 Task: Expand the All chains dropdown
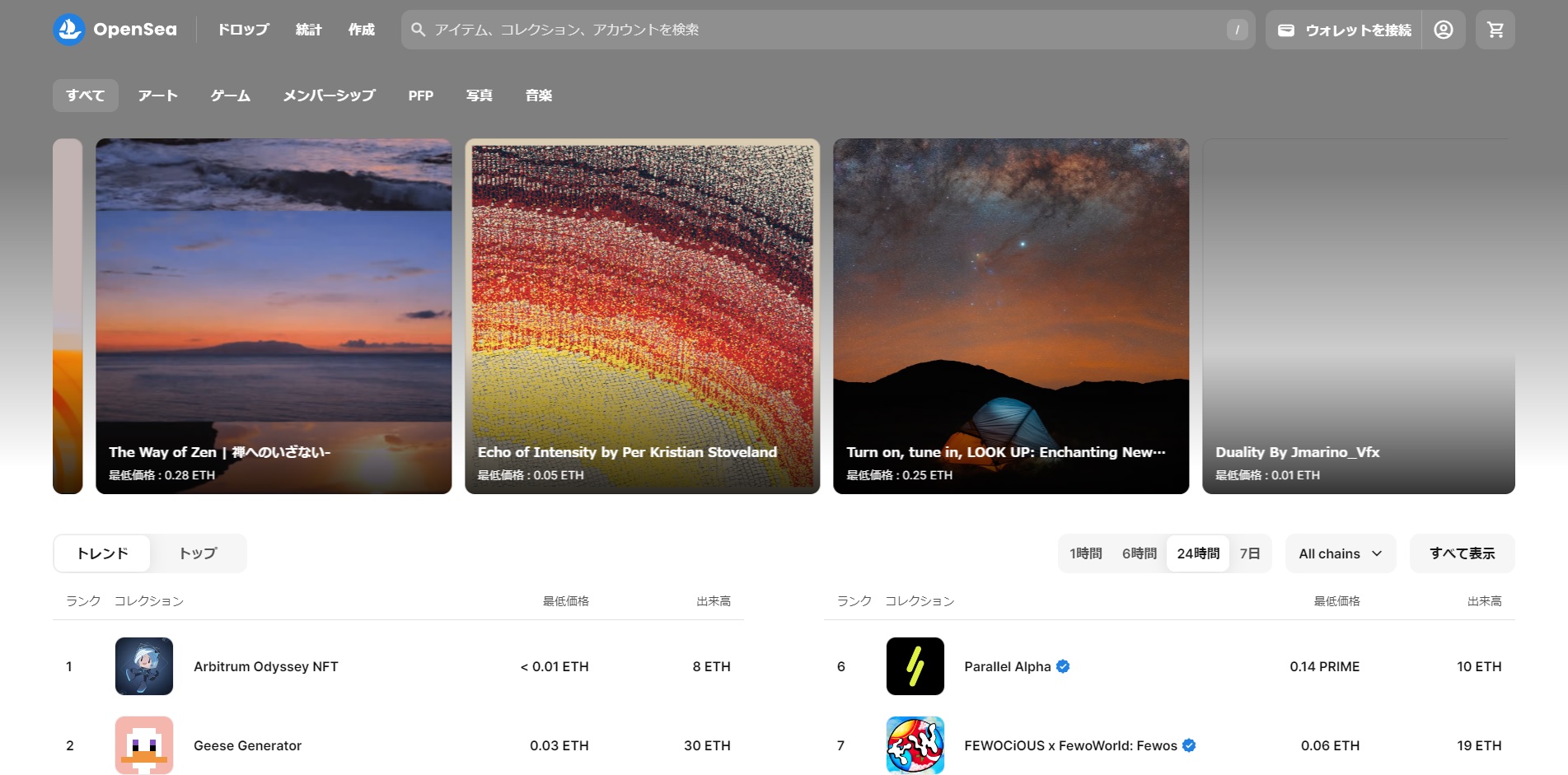point(1340,553)
